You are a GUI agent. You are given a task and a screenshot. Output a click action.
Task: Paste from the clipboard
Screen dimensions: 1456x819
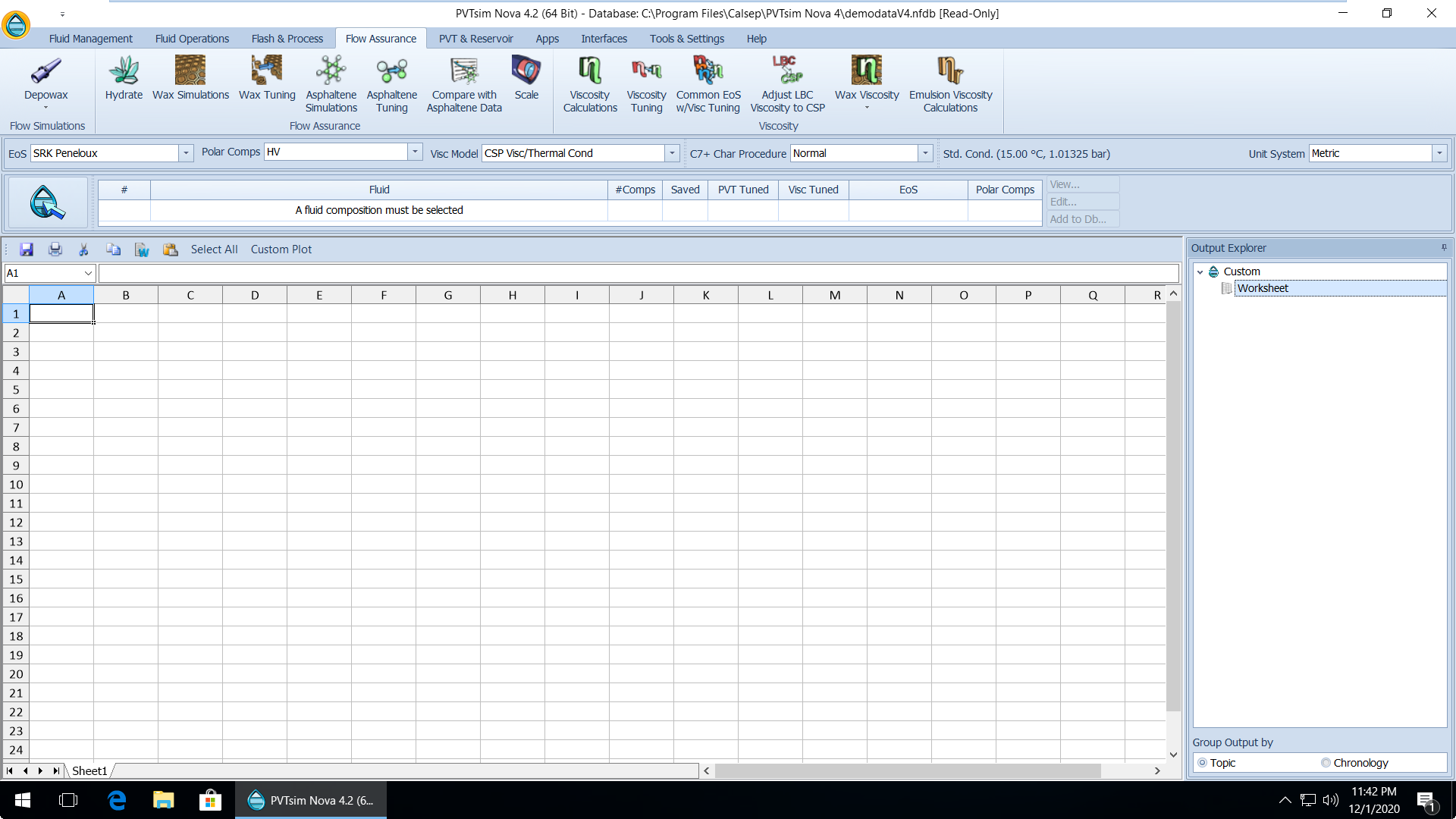tap(171, 249)
